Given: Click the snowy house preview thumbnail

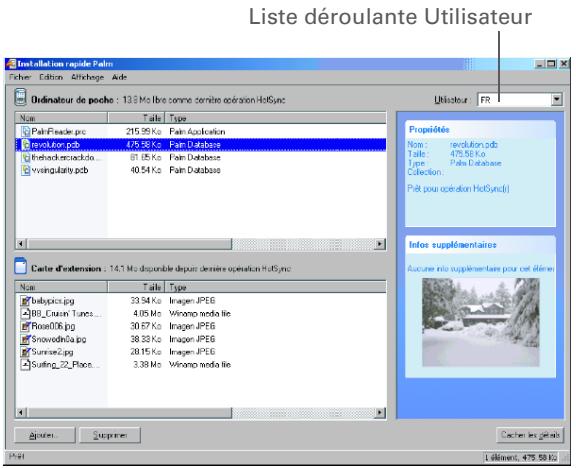Looking at the screenshot, I should (x=480, y=322).
